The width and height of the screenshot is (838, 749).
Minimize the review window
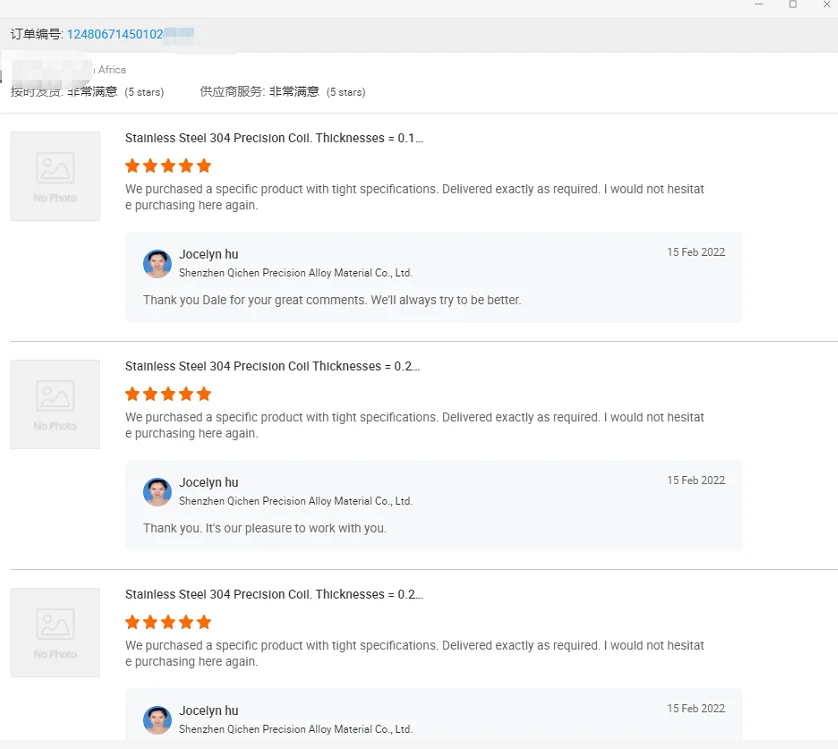pos(760,5)
